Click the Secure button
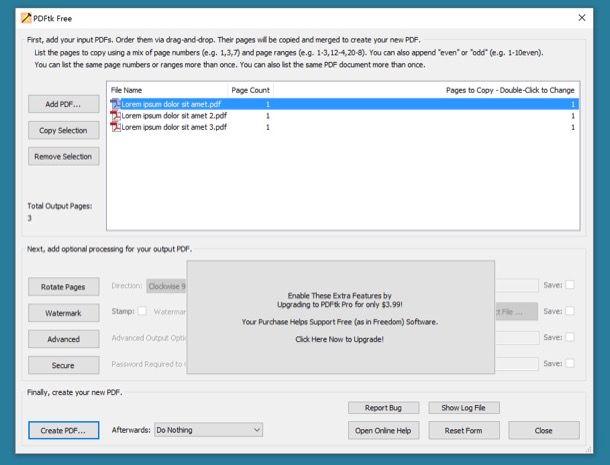The image size is (610, 465). 63,365
